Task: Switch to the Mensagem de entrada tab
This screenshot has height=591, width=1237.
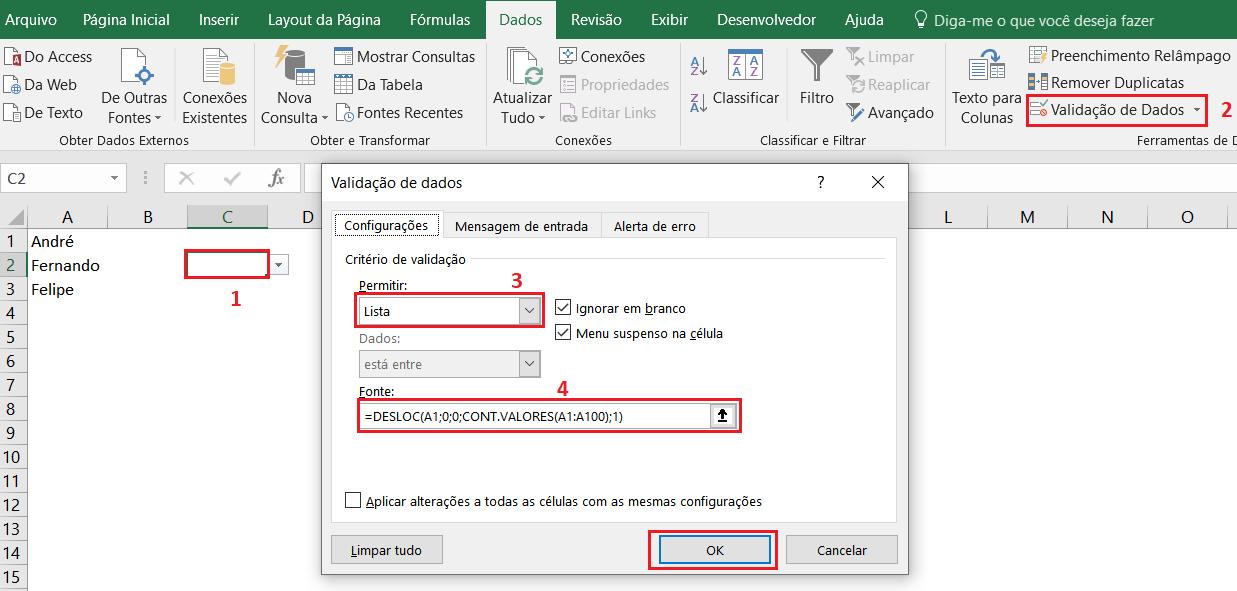Action: [x=521, y=226]
